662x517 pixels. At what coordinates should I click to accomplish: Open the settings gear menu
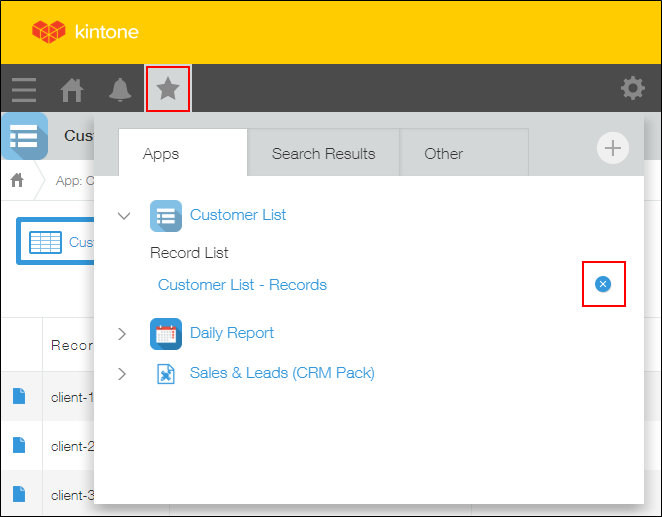(632, 89)
